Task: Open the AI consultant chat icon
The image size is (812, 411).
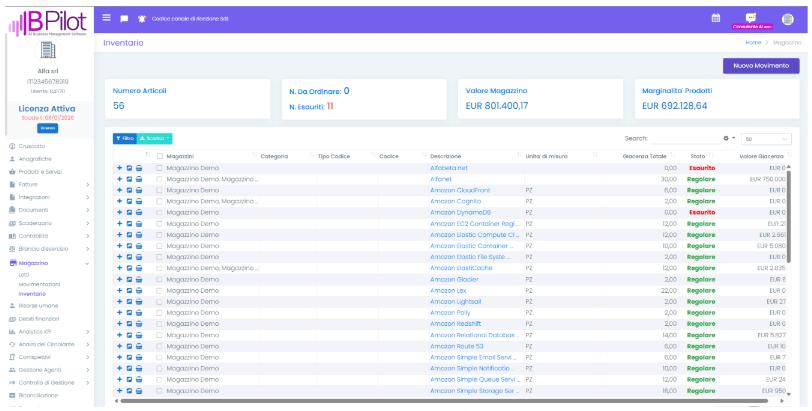Action: [x=751, y=17]
